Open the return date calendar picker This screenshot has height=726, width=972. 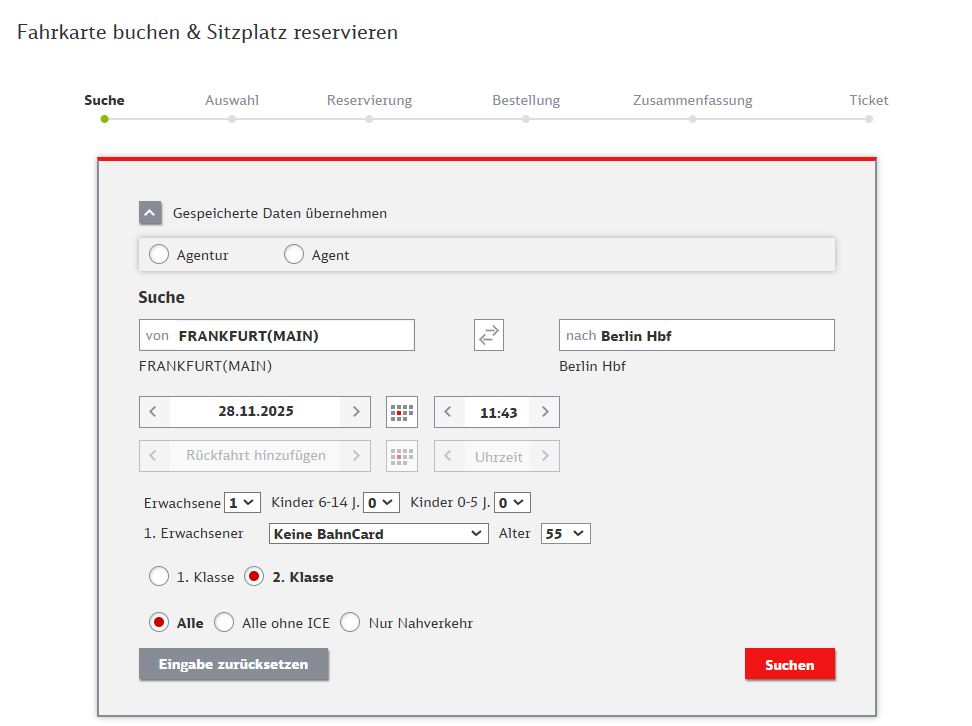(402, 456)
